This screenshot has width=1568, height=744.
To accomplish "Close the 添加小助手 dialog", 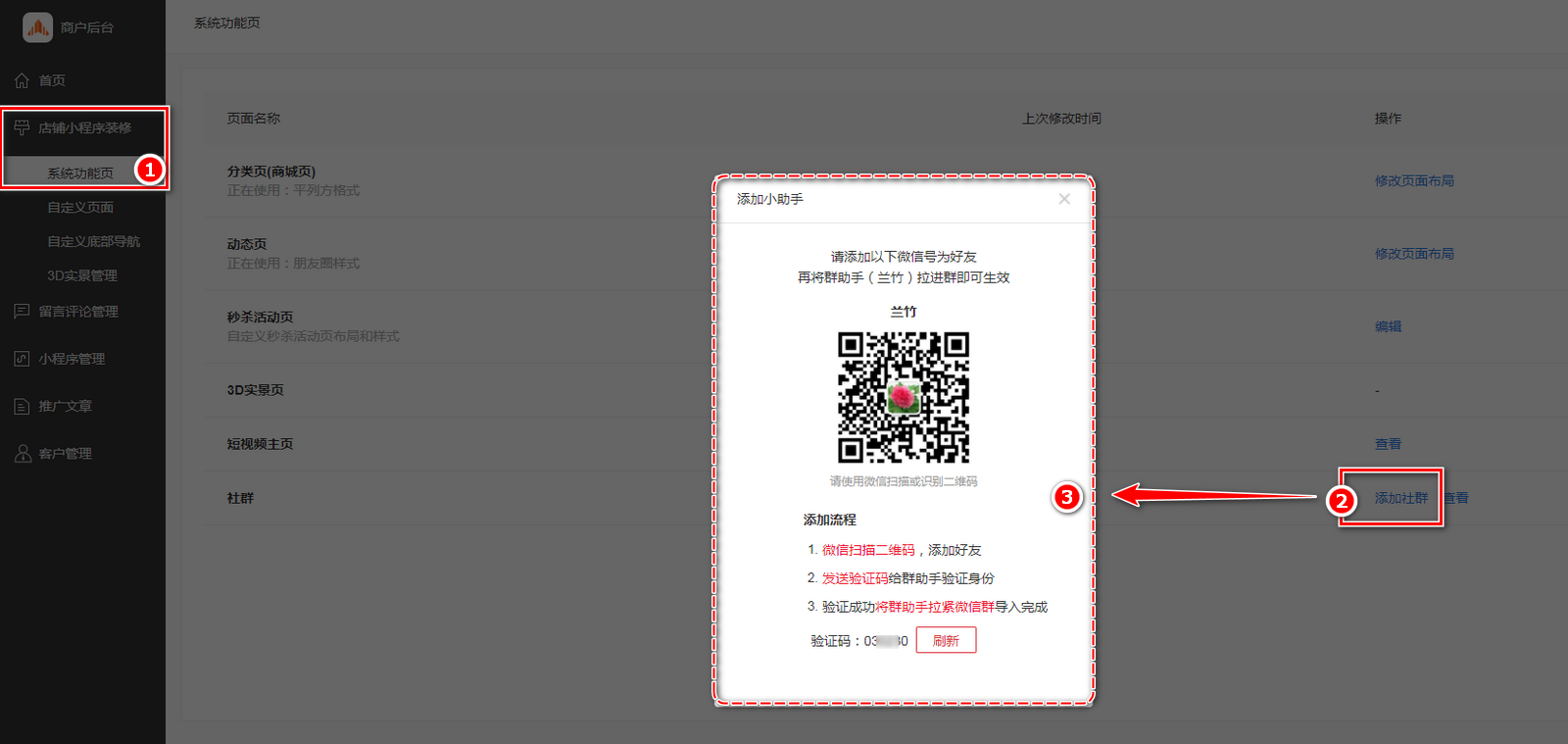I will 1064,199.
